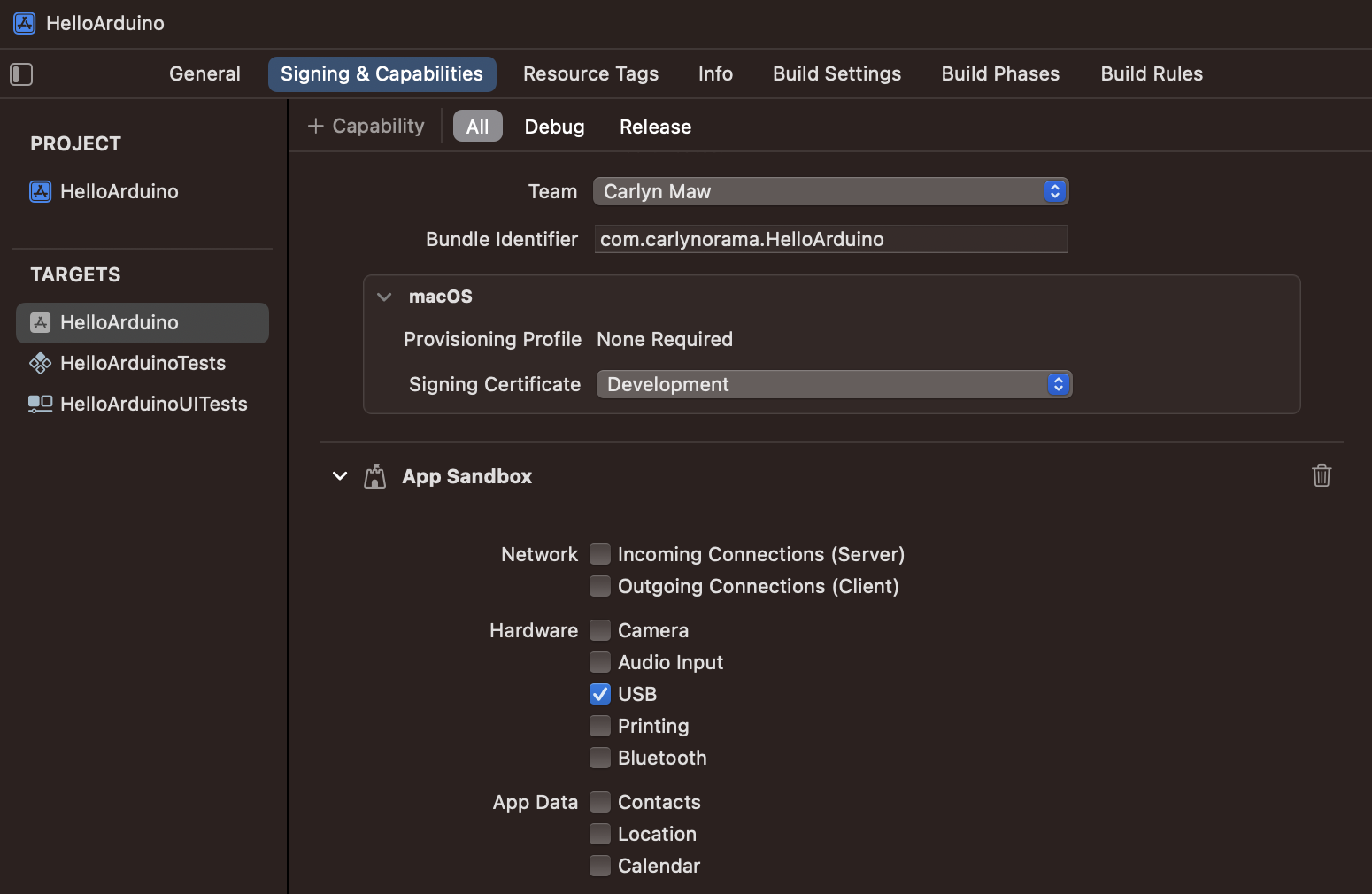
Task: Collapse the App Sandbox section
Action: click(x=340, y=476)
